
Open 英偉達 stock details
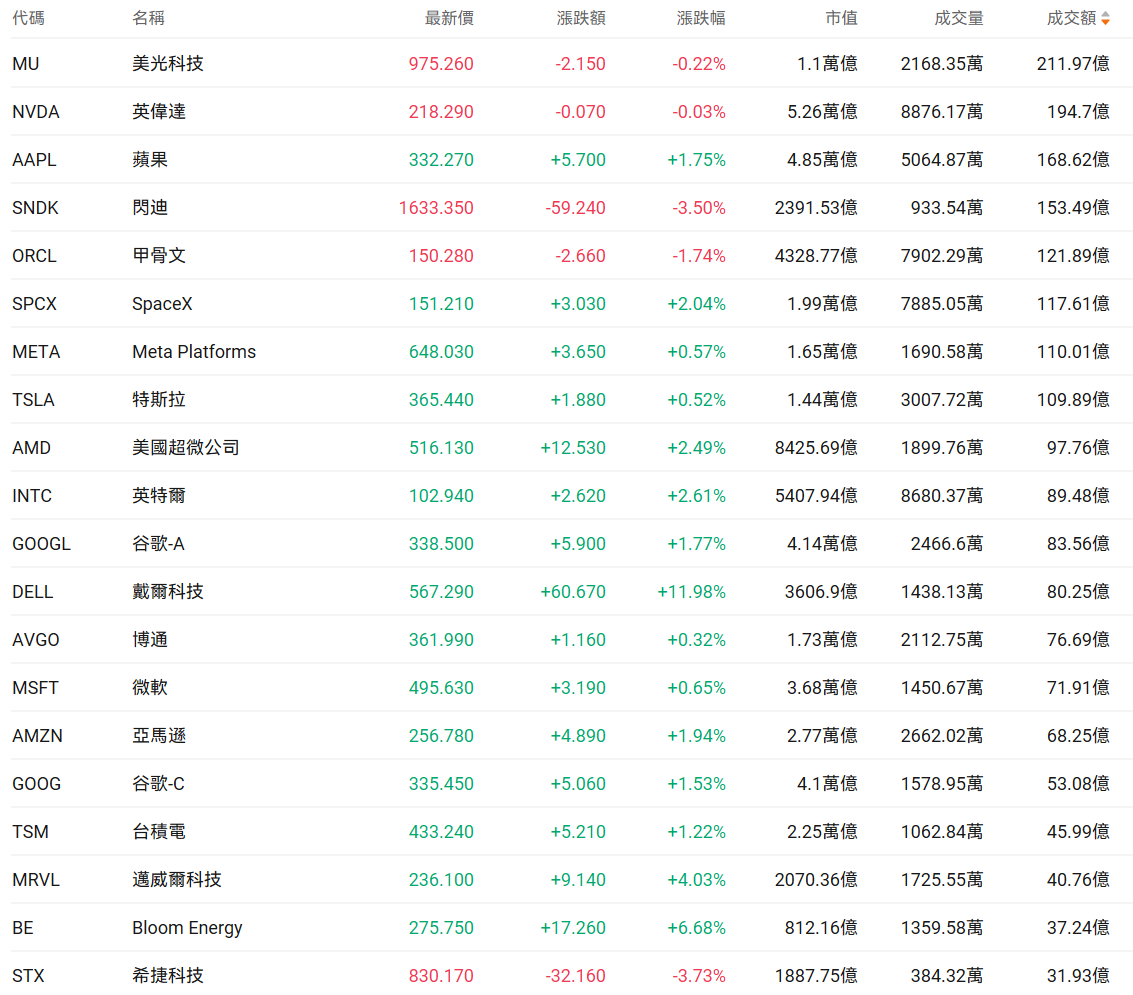pyautogui.click(x=159, y=111)
